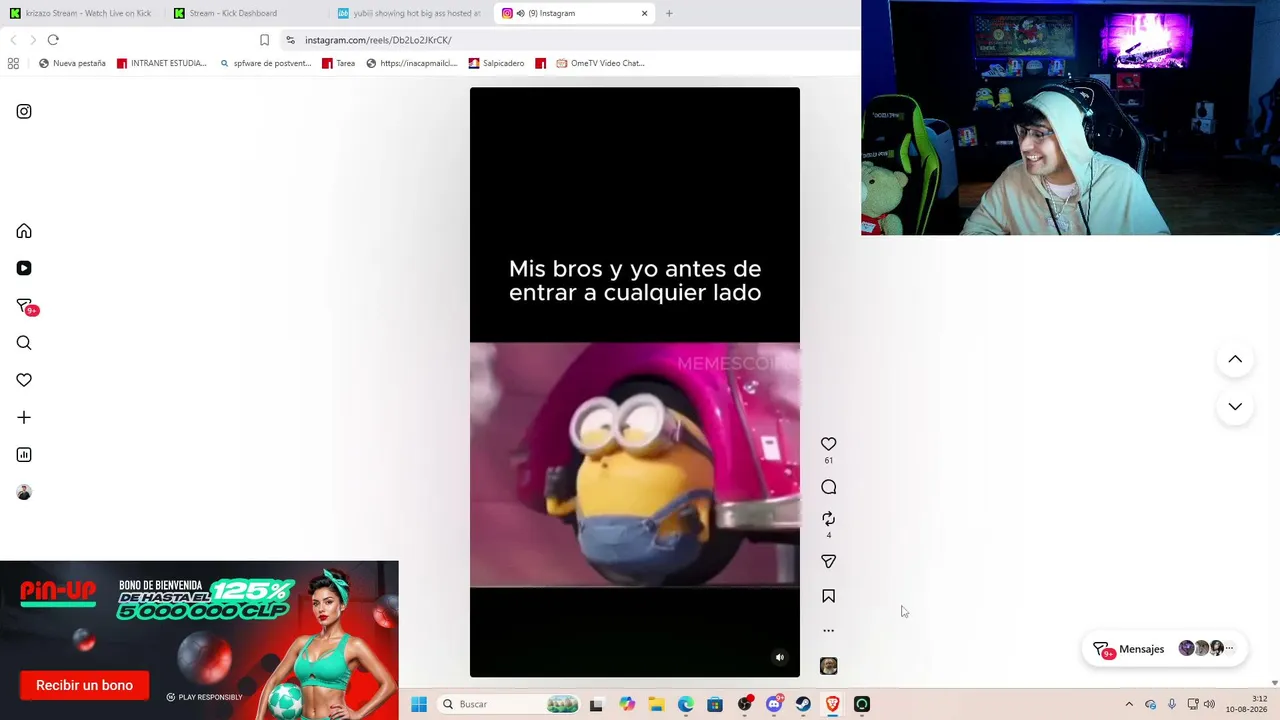Open OBS Studio from the taskbar
Screen dimensions: 1280x720
point(745,704)
